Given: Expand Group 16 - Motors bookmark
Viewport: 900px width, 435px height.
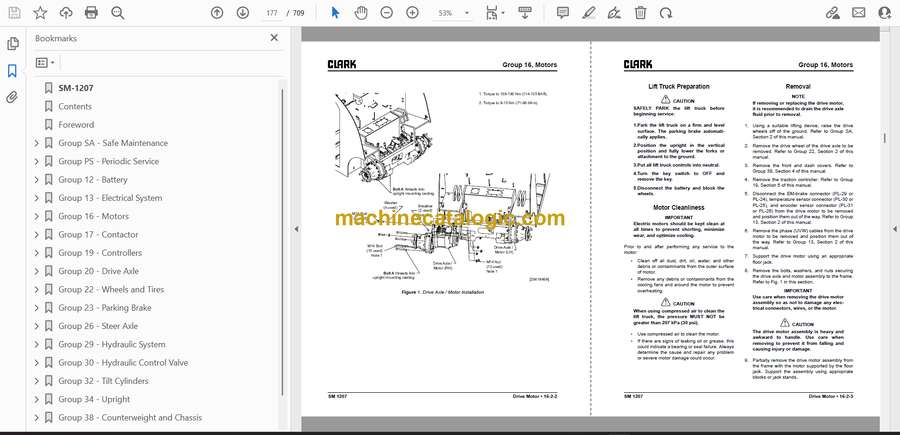Looking at the screenshot, I should pyautogui.click(x=37, y=216).
